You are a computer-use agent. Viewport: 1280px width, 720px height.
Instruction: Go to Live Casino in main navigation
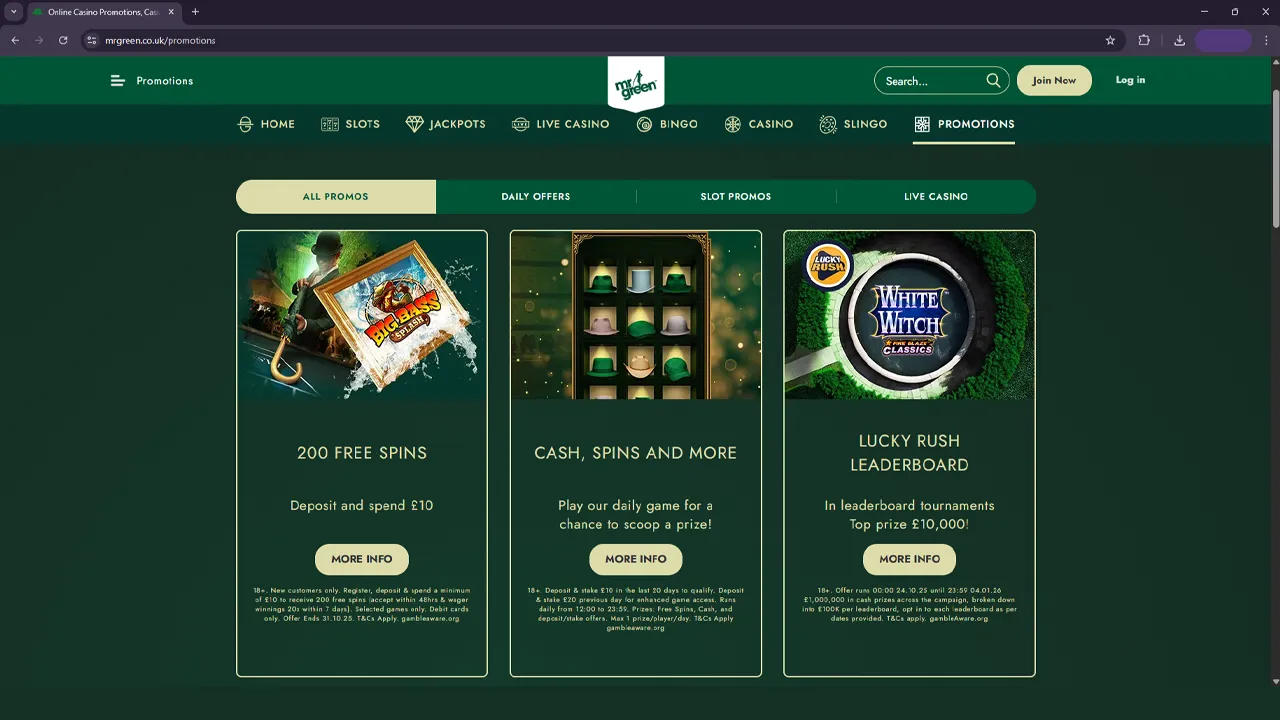[x=560, y=124]
